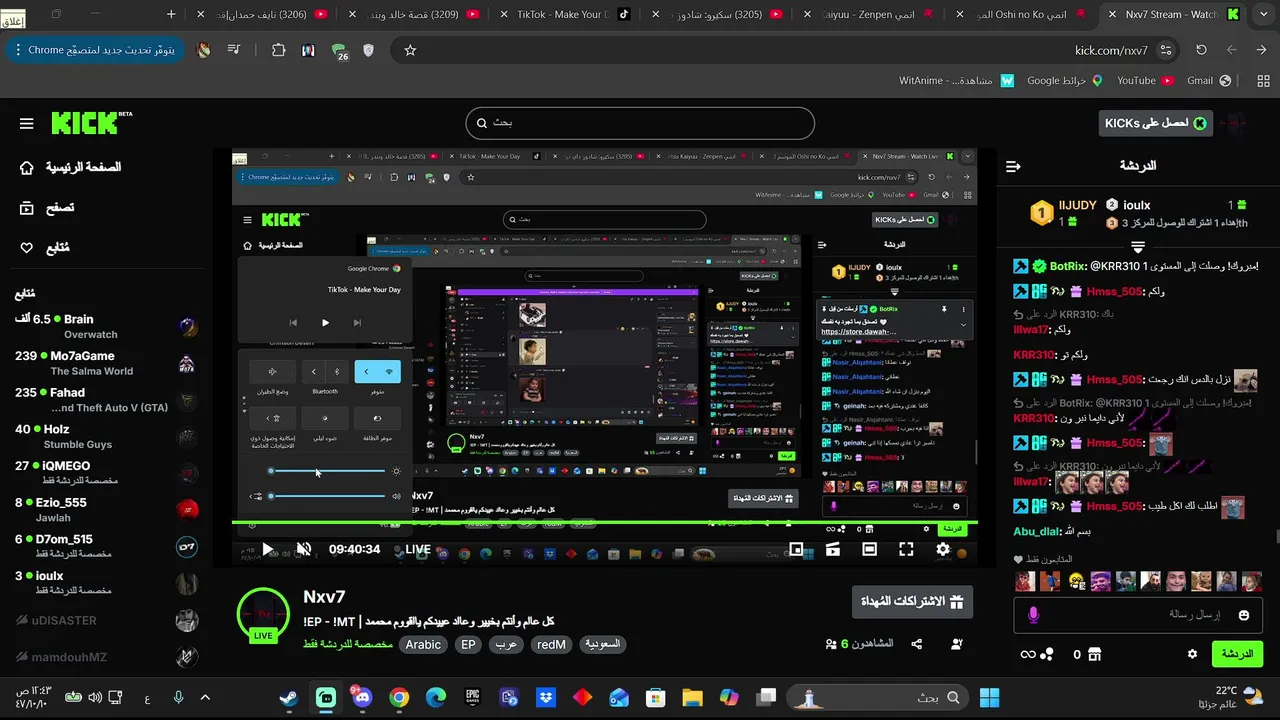Enter fullscreen on the stream player
The image size is (1280, 720).
906,549
